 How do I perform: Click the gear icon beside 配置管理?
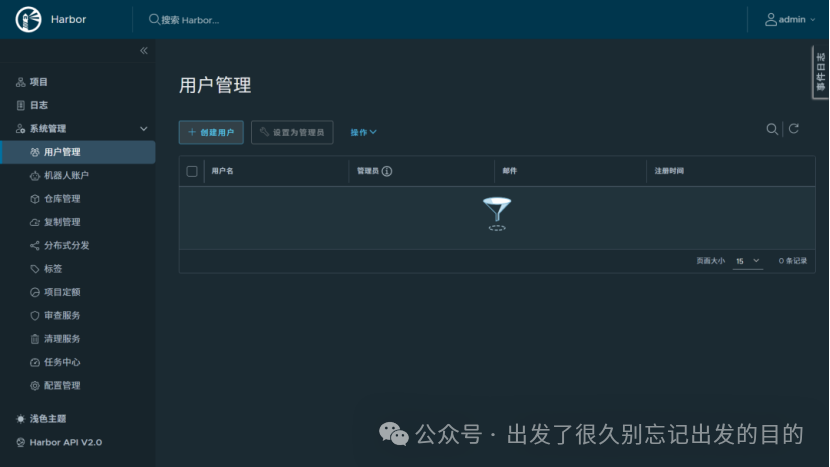(34, 385)
